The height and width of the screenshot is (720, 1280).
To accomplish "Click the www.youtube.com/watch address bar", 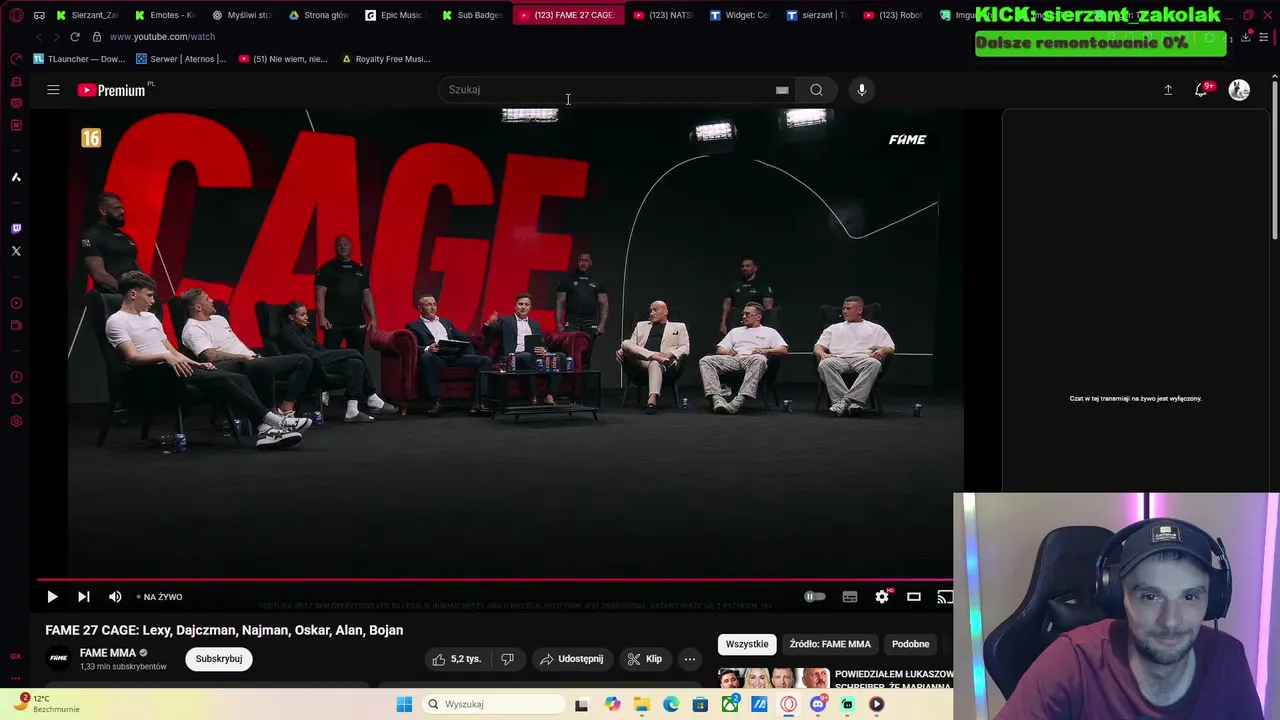I will (x=162, y=37).
